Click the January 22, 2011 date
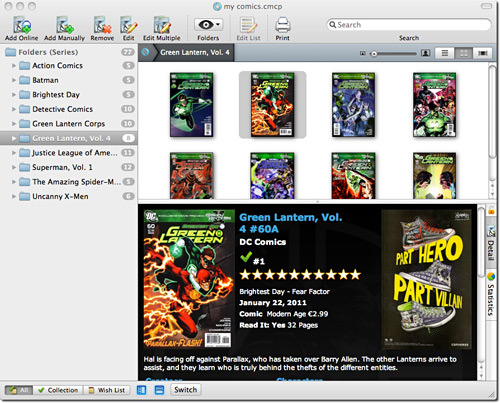This screenshot has height=403, width=500. 273,303
